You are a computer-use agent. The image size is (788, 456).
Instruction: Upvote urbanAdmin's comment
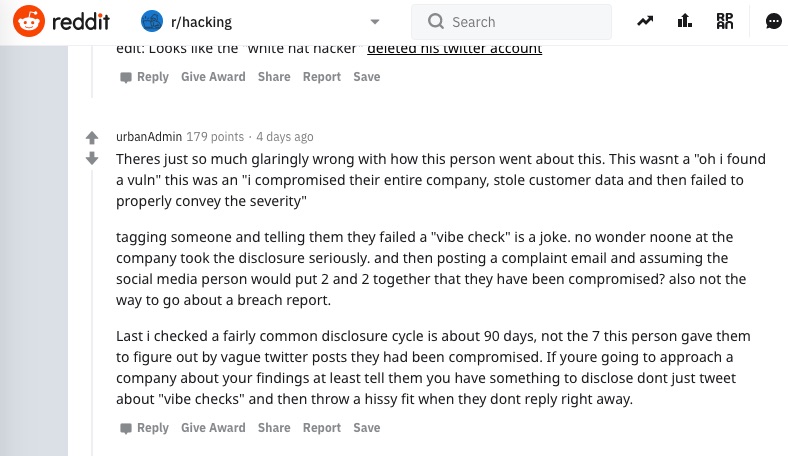[x=92, y=137]
